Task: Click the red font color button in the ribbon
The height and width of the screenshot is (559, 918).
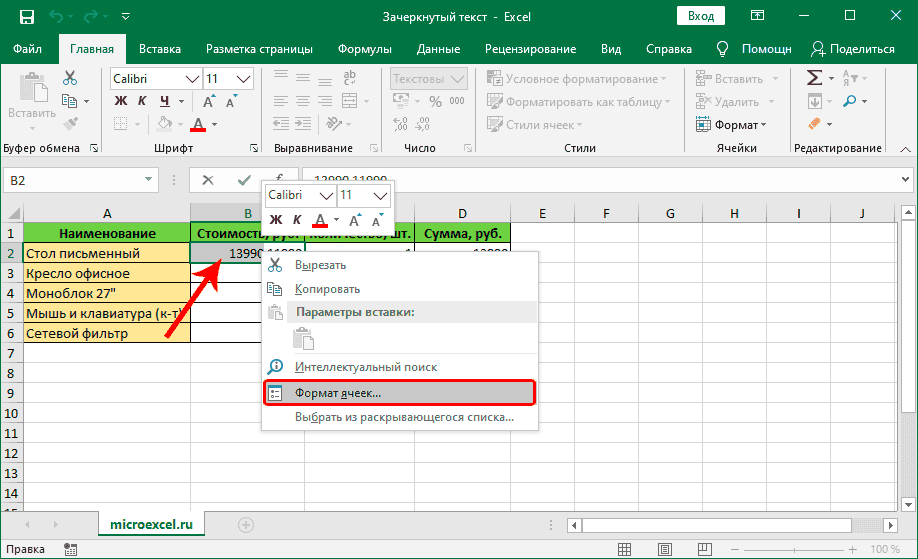Action: (198, 125)
